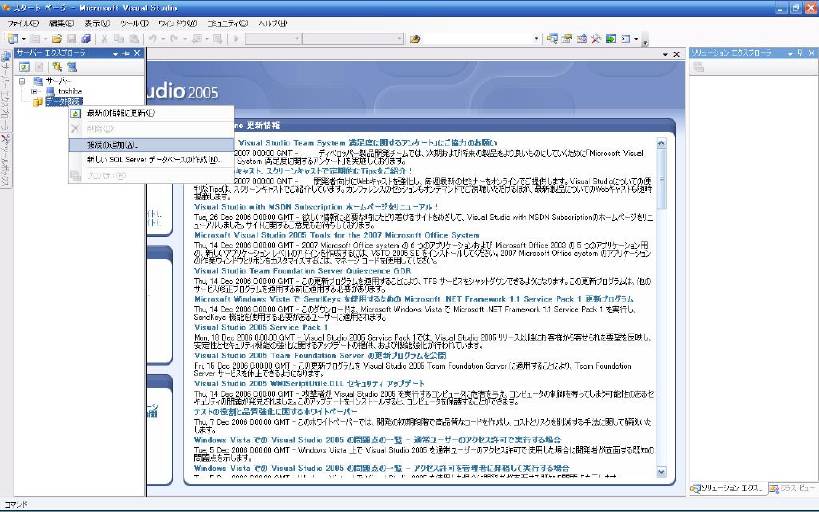Collapse the サーバー tree node

point(22,81)
